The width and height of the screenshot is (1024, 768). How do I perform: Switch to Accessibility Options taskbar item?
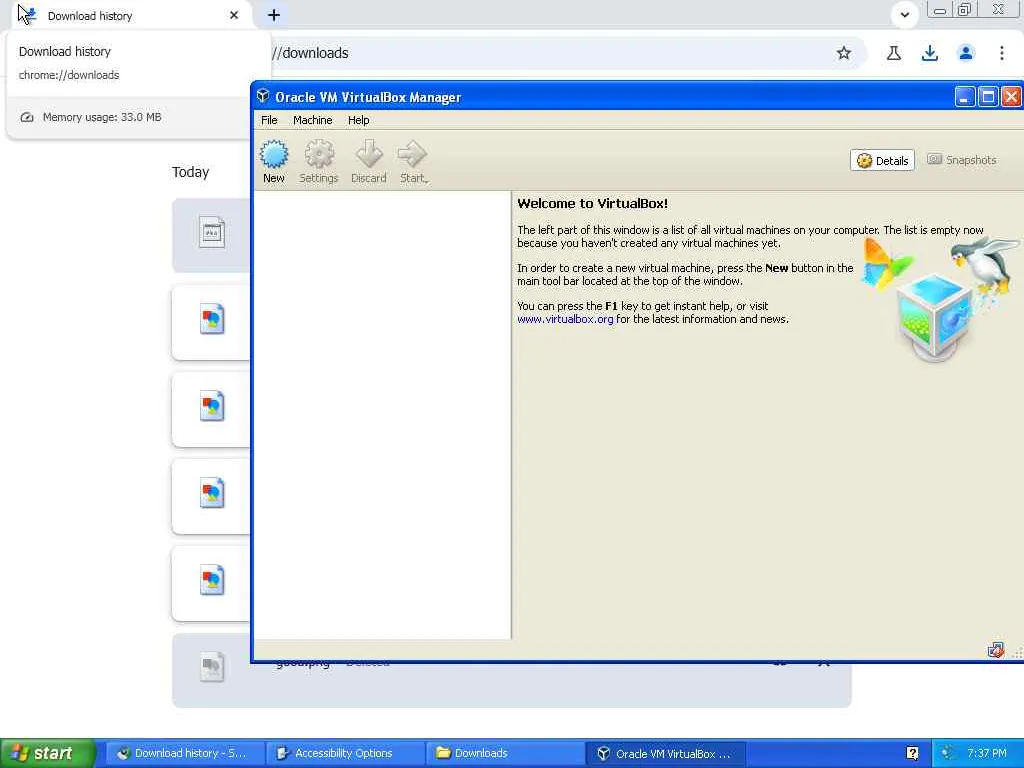(345, 753)
